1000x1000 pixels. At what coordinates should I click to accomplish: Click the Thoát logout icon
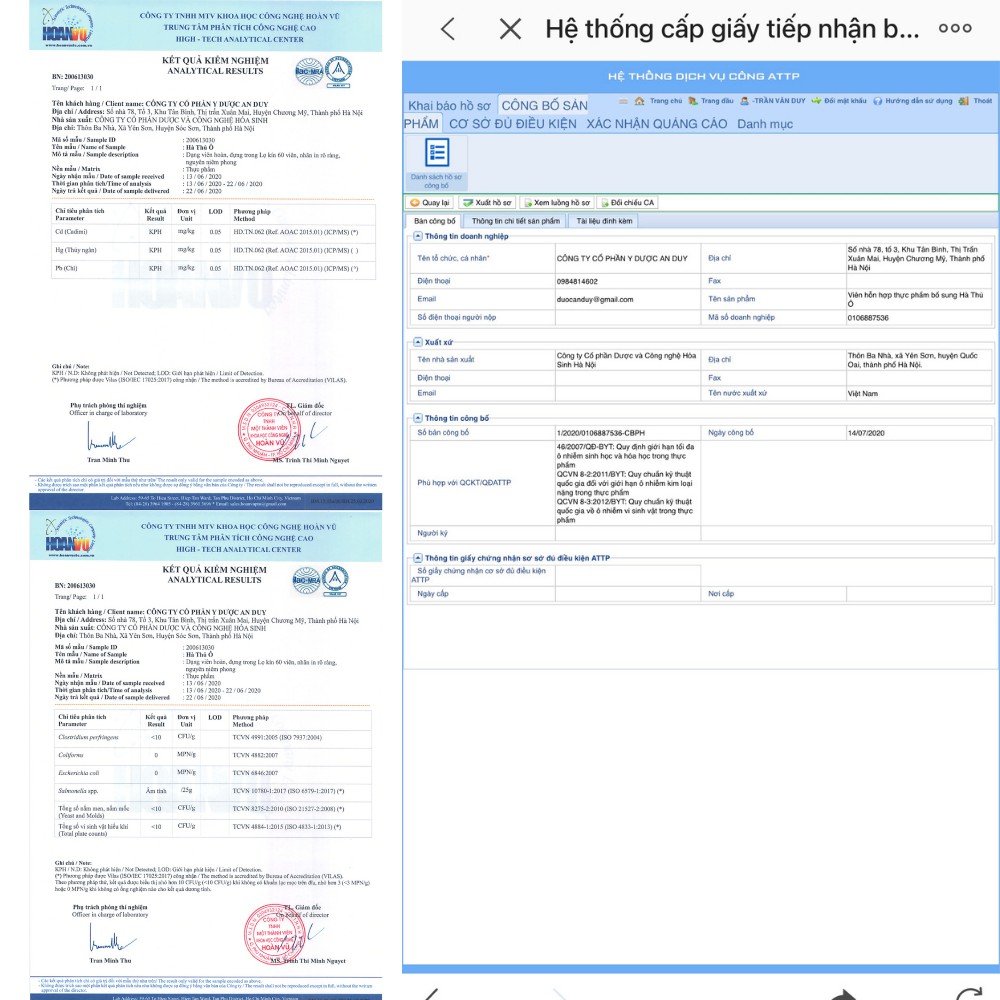click(x=976, y=101)
